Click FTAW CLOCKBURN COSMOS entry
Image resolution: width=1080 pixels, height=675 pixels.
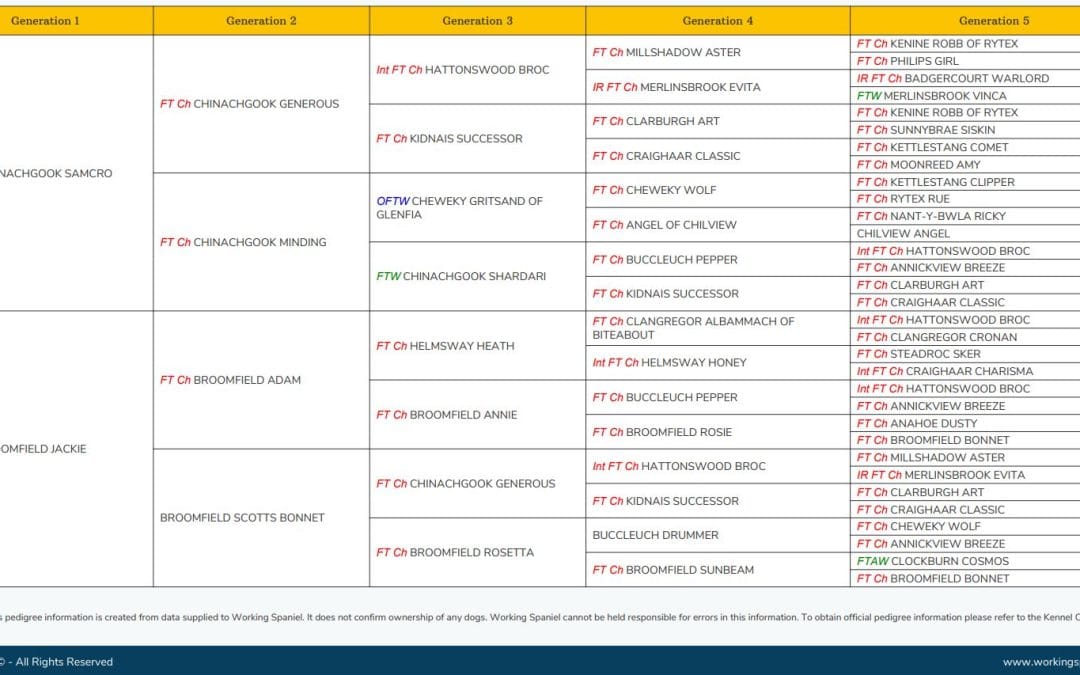(933, 561)
